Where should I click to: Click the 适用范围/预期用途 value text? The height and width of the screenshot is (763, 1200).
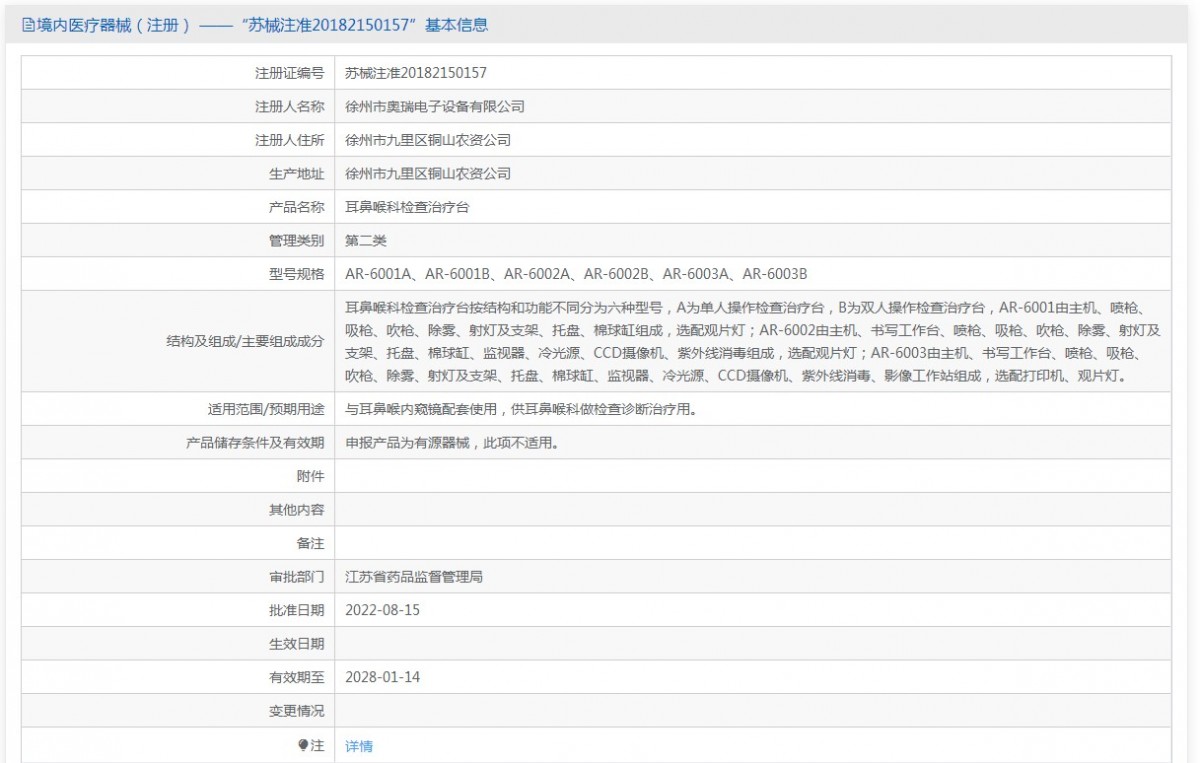pyautogui.click(x=520, y=409)
